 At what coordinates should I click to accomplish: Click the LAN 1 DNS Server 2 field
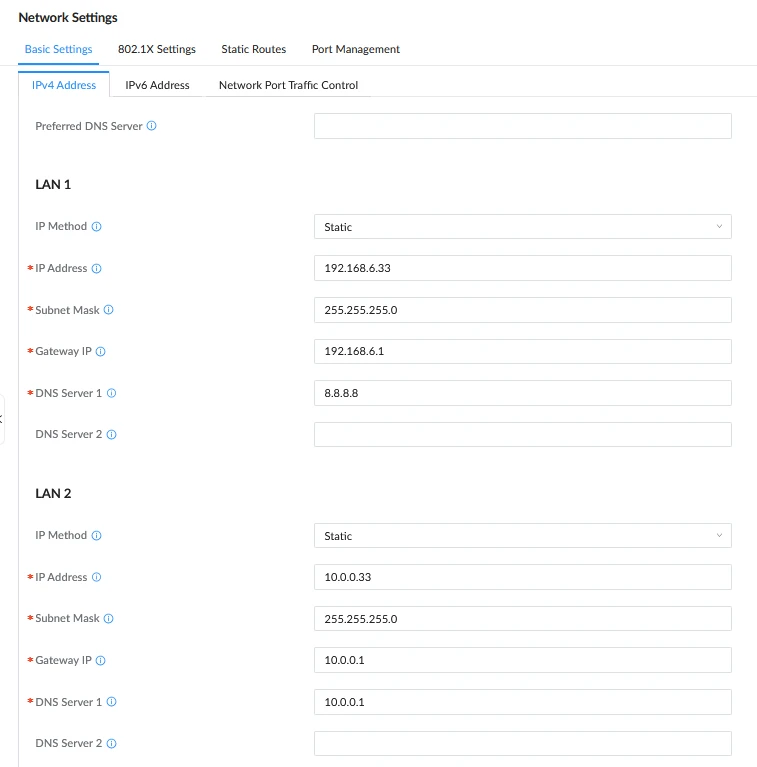pos(523,434)
